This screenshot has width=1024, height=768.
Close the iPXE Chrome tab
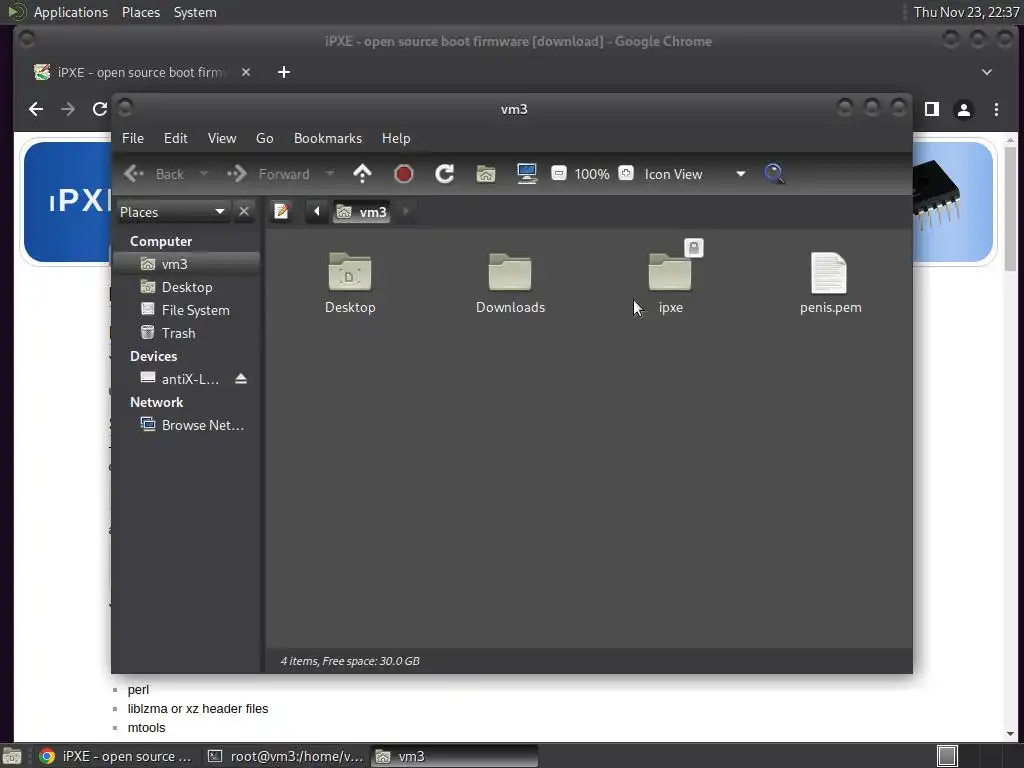[x=246, y=72]
